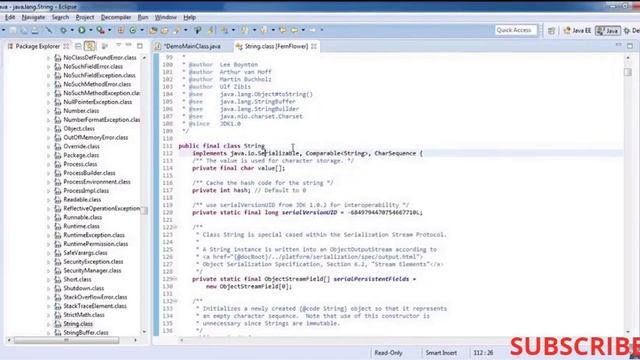
Task: Click the Print toolbar icon
Action: tap(35, 30)
